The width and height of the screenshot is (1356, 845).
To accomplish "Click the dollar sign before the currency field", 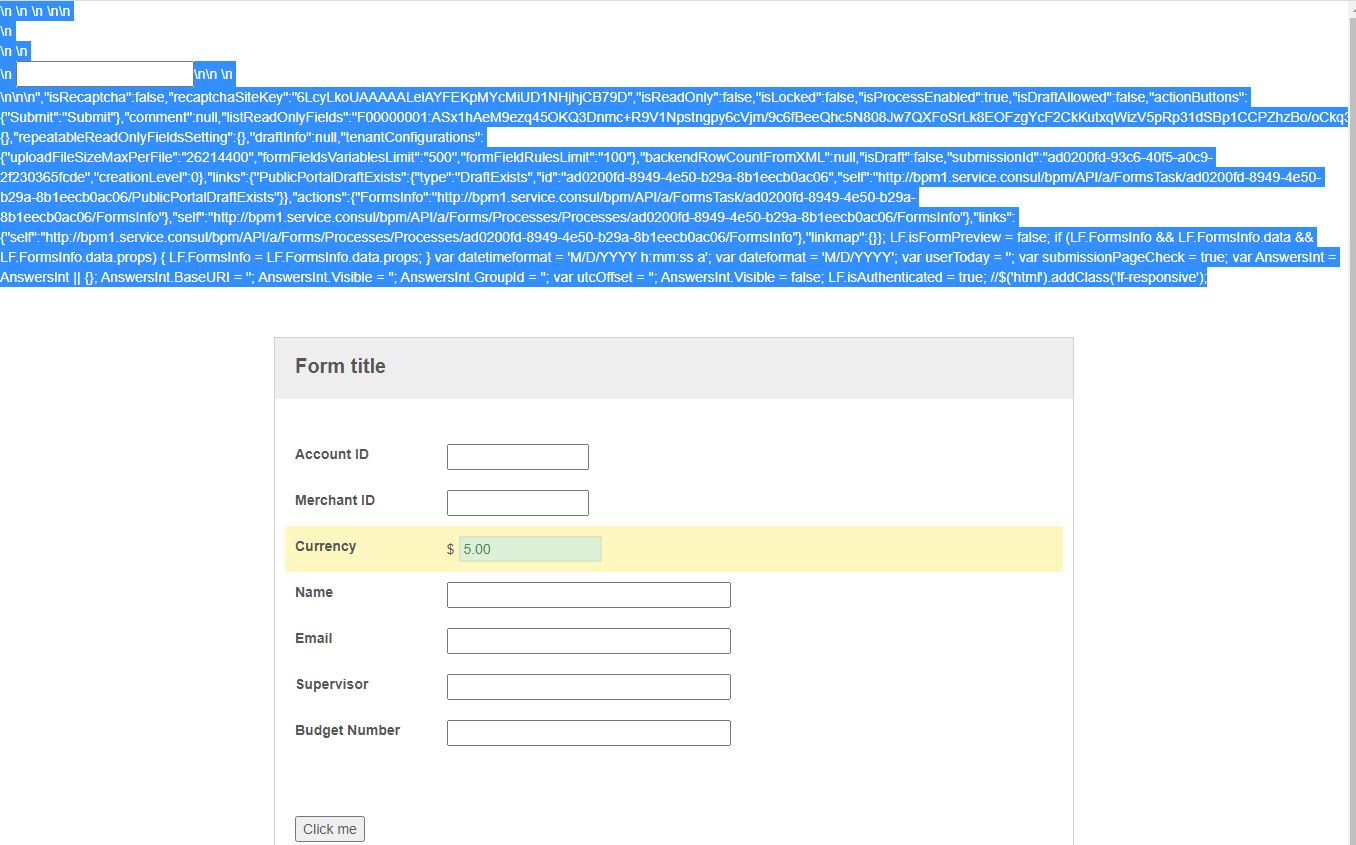I will tap(451, 549).
